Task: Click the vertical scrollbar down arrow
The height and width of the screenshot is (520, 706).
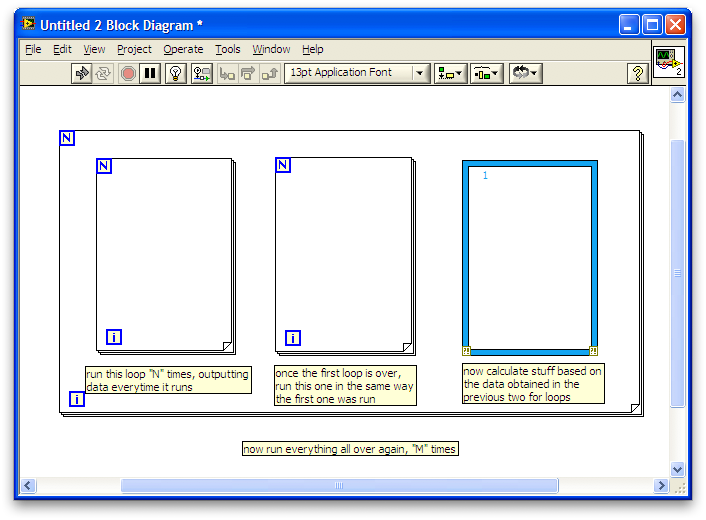Action: coord(677,469)
